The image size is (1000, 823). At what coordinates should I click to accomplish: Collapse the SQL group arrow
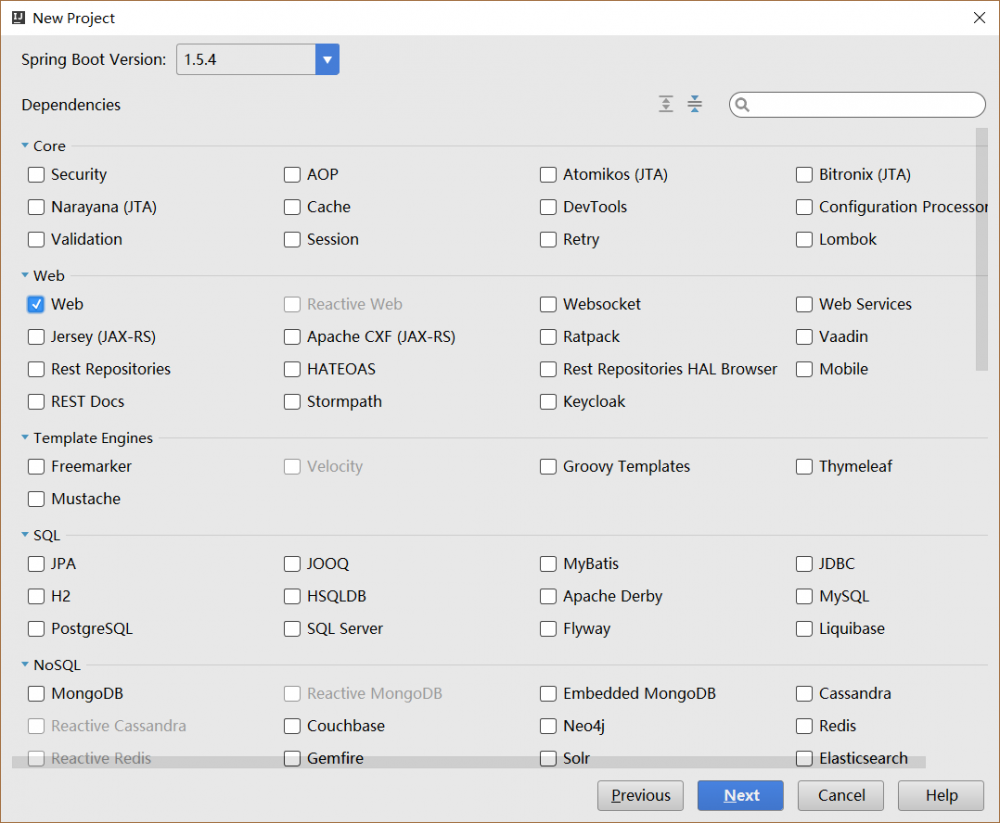point(25,536)
